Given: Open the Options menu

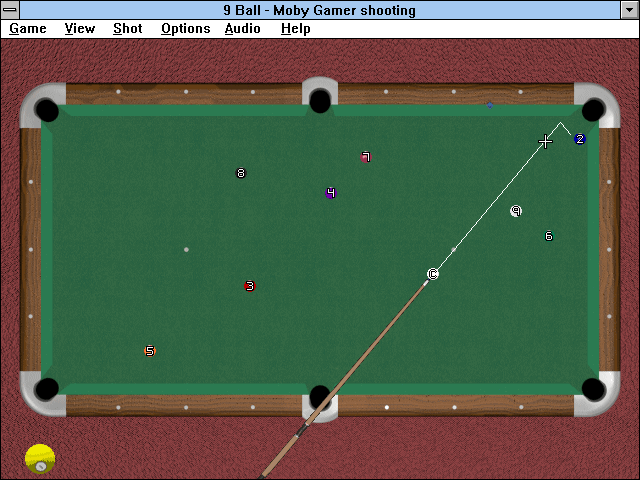Looking at the screenshot, I should pos(186,29).
